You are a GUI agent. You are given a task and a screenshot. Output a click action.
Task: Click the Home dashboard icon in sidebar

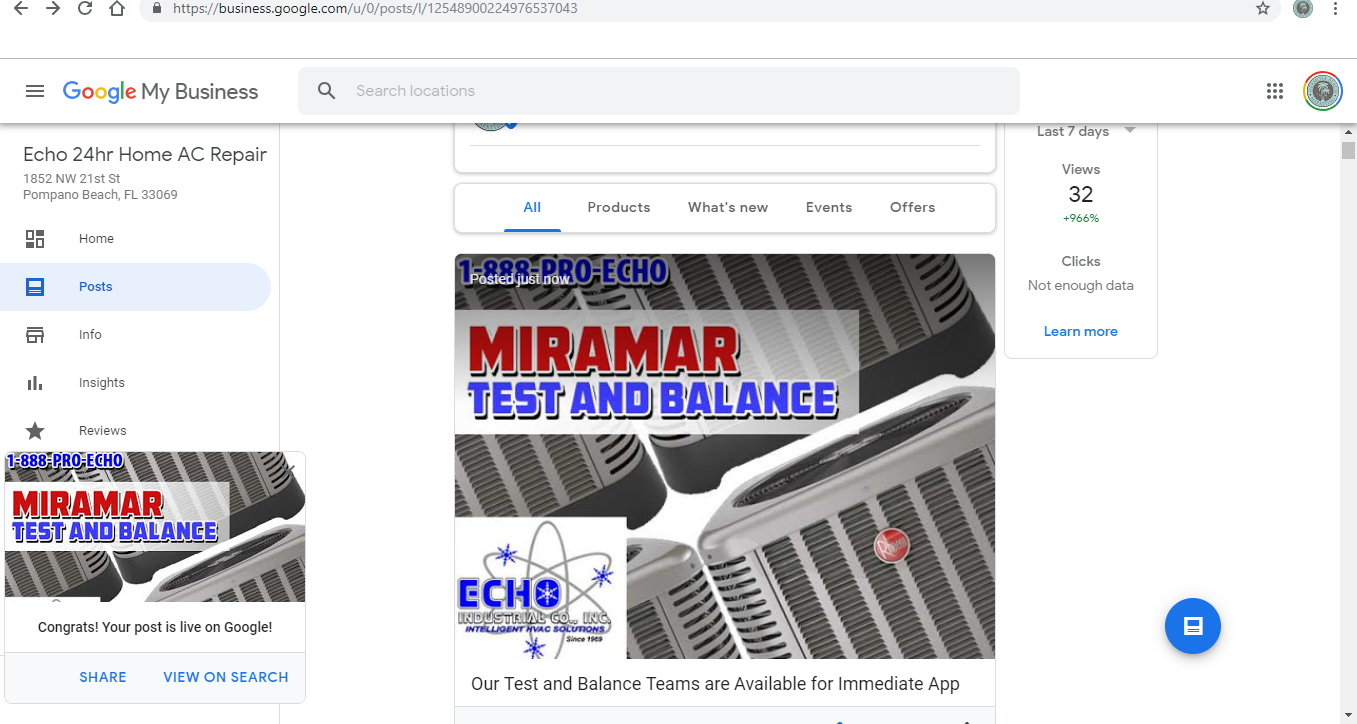35,239
